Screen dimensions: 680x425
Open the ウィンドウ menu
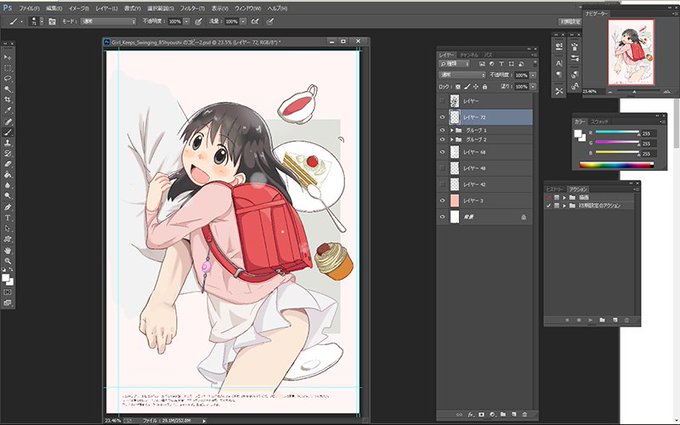tap(248, 8)
